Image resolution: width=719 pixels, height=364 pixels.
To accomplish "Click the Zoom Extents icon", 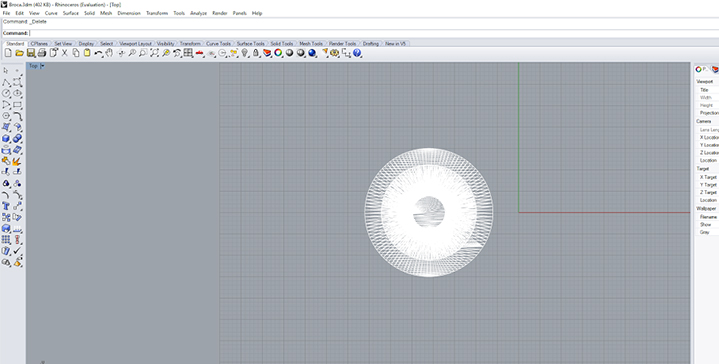I will click(155, 53).
